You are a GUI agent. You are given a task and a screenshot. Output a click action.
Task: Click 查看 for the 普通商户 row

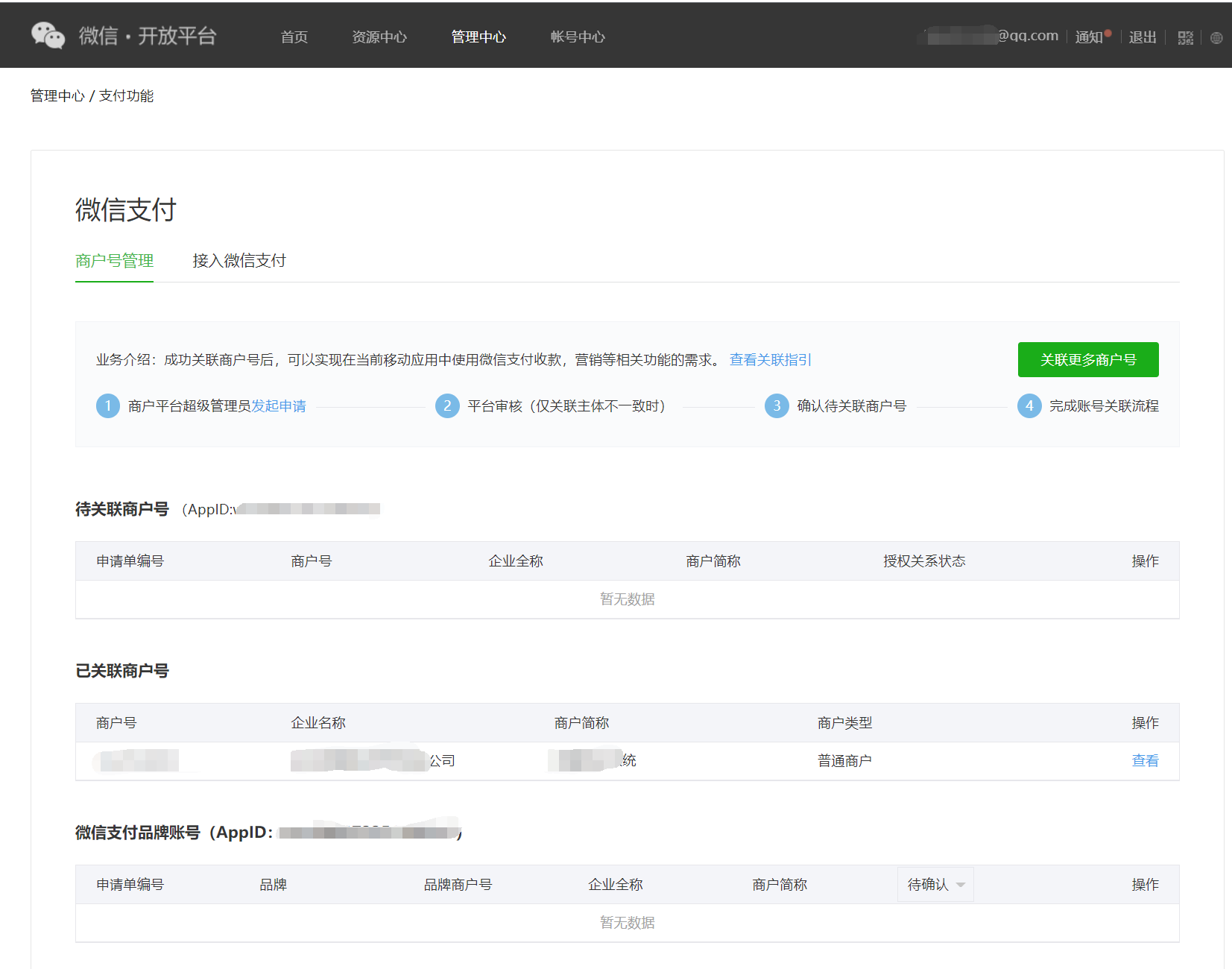click(1145, 760)
